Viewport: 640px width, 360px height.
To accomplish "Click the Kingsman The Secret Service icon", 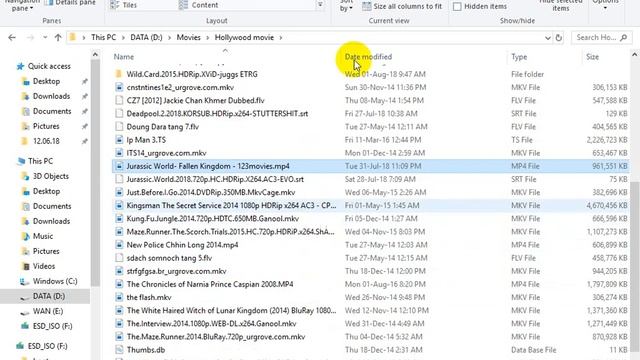I will pos(119,205).
